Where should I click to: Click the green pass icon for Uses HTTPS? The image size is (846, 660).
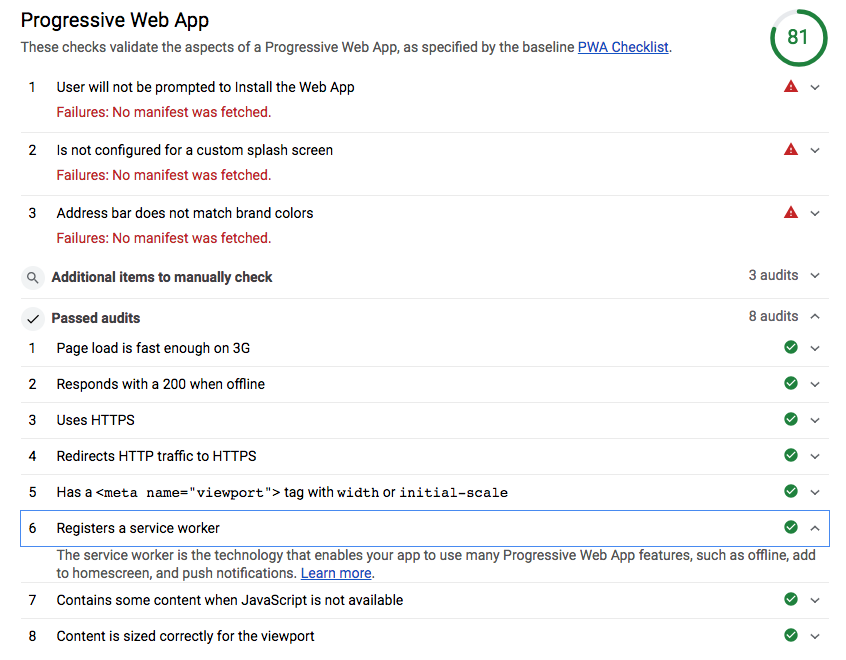pos(790,419)
